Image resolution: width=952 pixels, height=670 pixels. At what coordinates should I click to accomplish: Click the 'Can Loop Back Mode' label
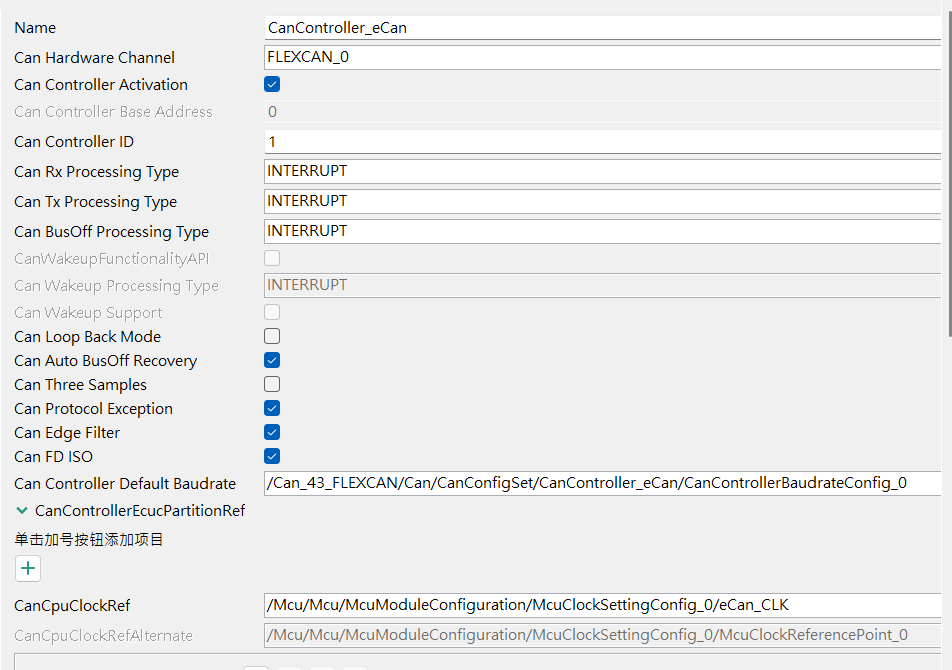87,337
